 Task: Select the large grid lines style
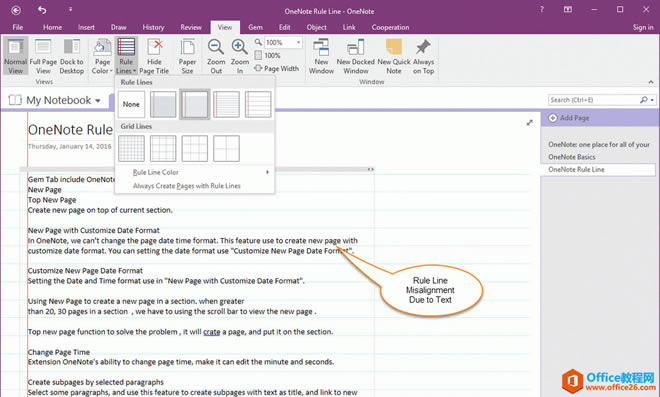[x=194, y=148]
